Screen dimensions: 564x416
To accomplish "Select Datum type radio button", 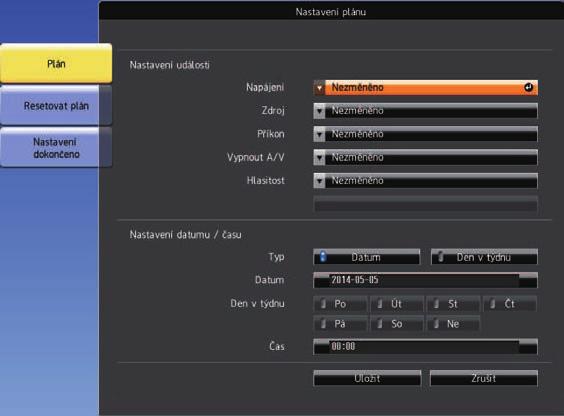I will (x=367, y=257).
